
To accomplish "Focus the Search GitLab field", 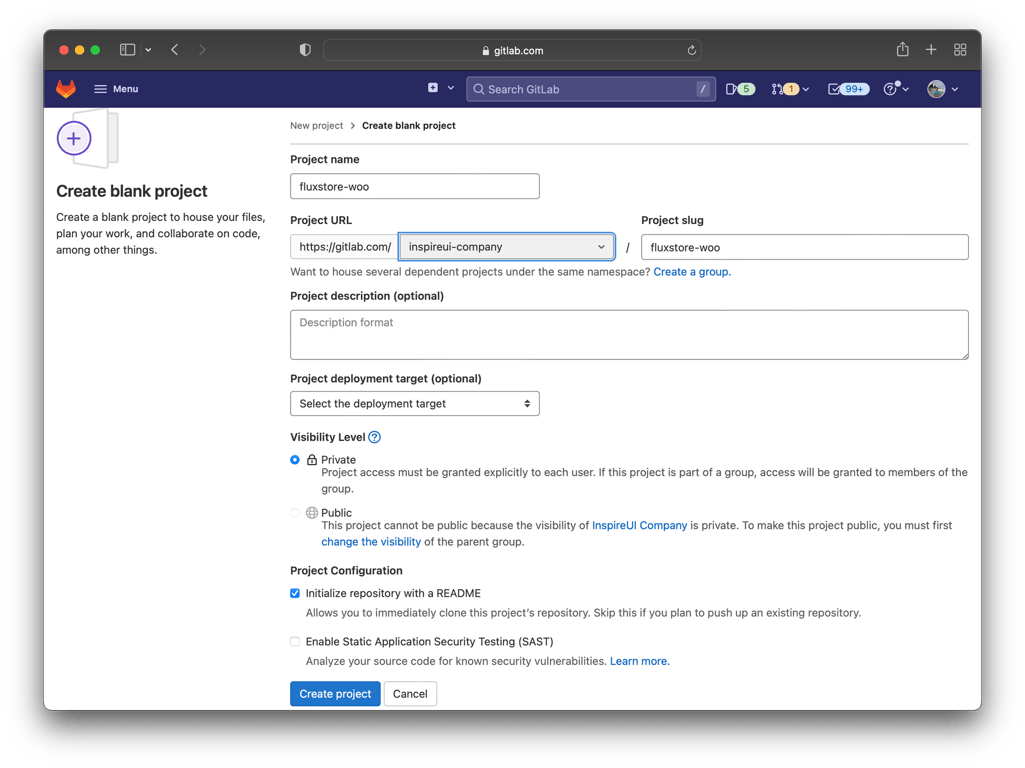I will (x=590, y=89).
